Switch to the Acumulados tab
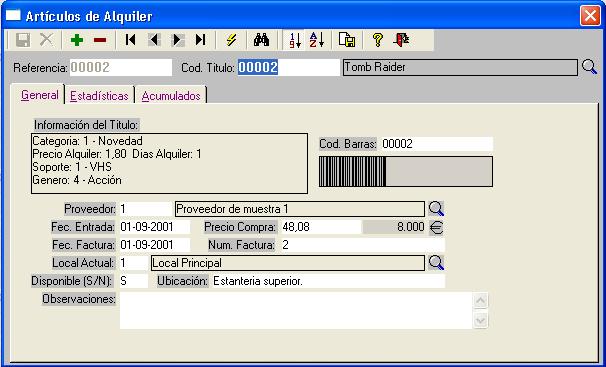This screenshot has width=606, height=367. click(x=171, y=96)
